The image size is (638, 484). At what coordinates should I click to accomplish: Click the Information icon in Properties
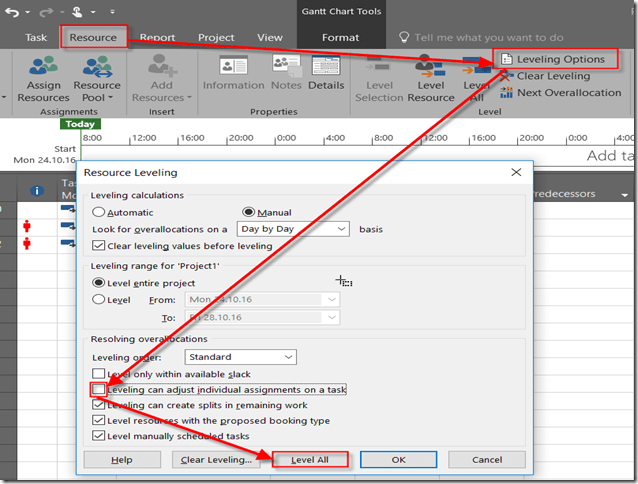233,66
